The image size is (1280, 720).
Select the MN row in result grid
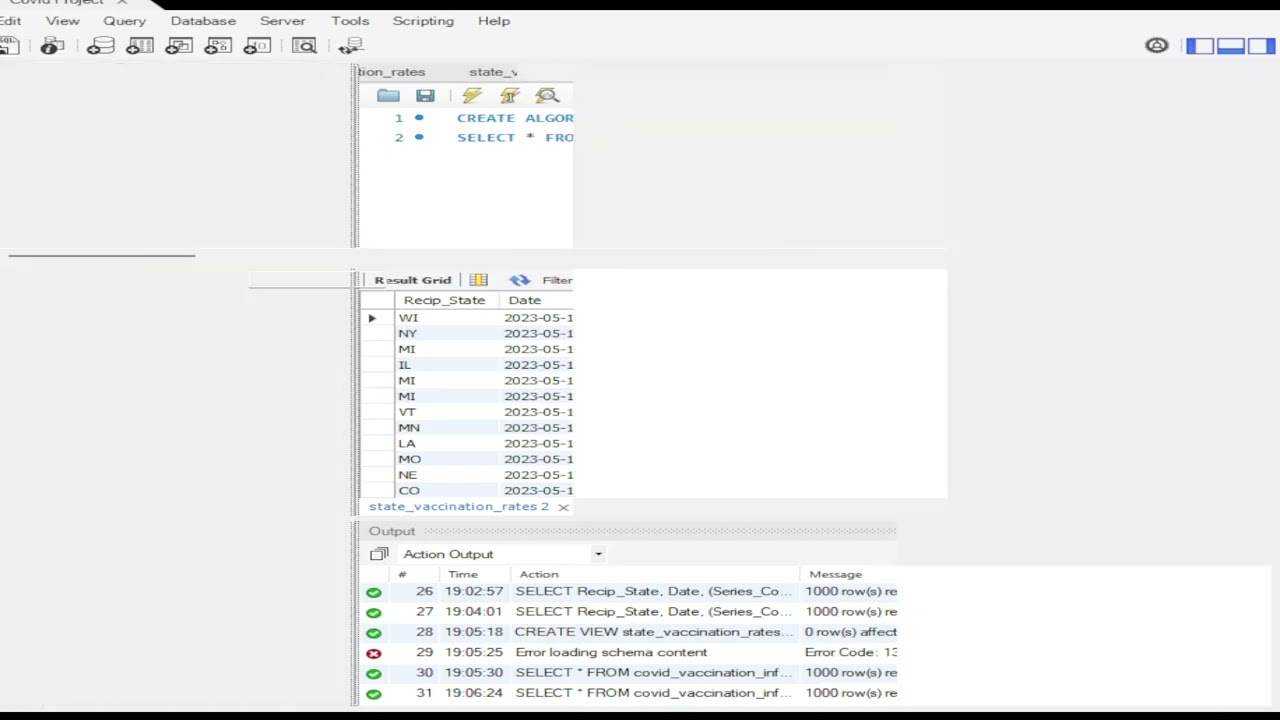pyautogui.click(x=468, y=428)
